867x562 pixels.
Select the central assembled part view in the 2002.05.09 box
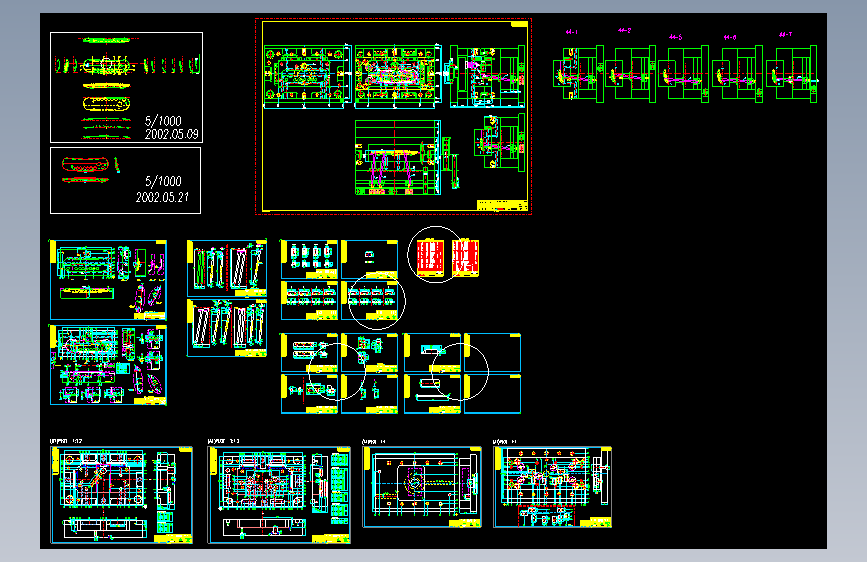tap(108, 65)
